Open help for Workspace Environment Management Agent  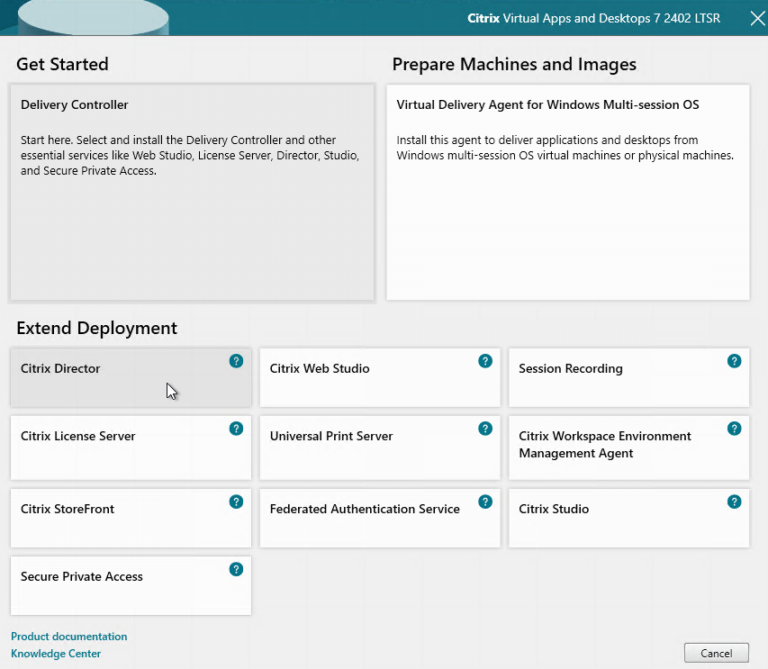pos(734,429)
